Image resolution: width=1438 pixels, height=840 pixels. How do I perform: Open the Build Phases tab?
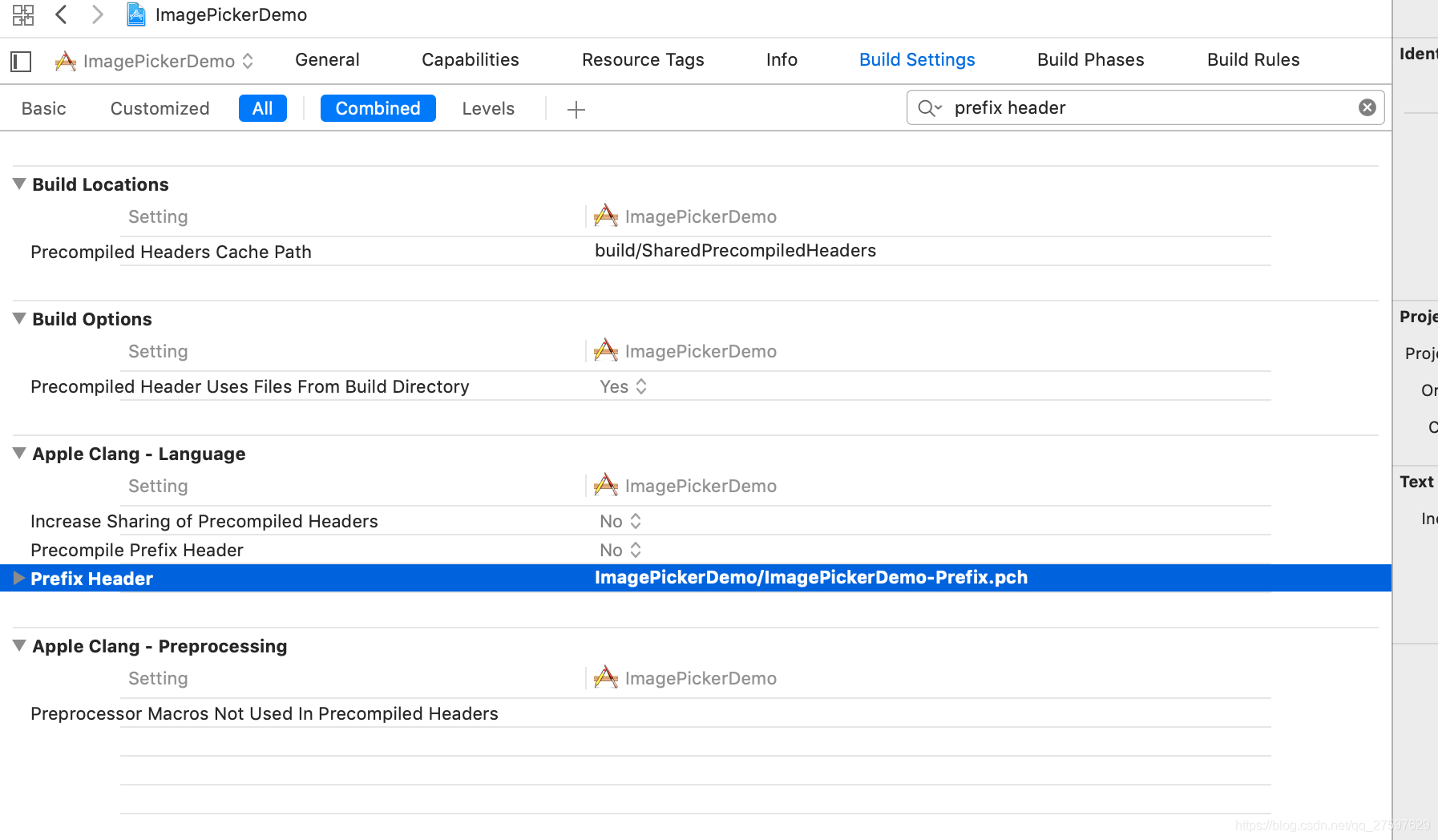point(1090,60)
